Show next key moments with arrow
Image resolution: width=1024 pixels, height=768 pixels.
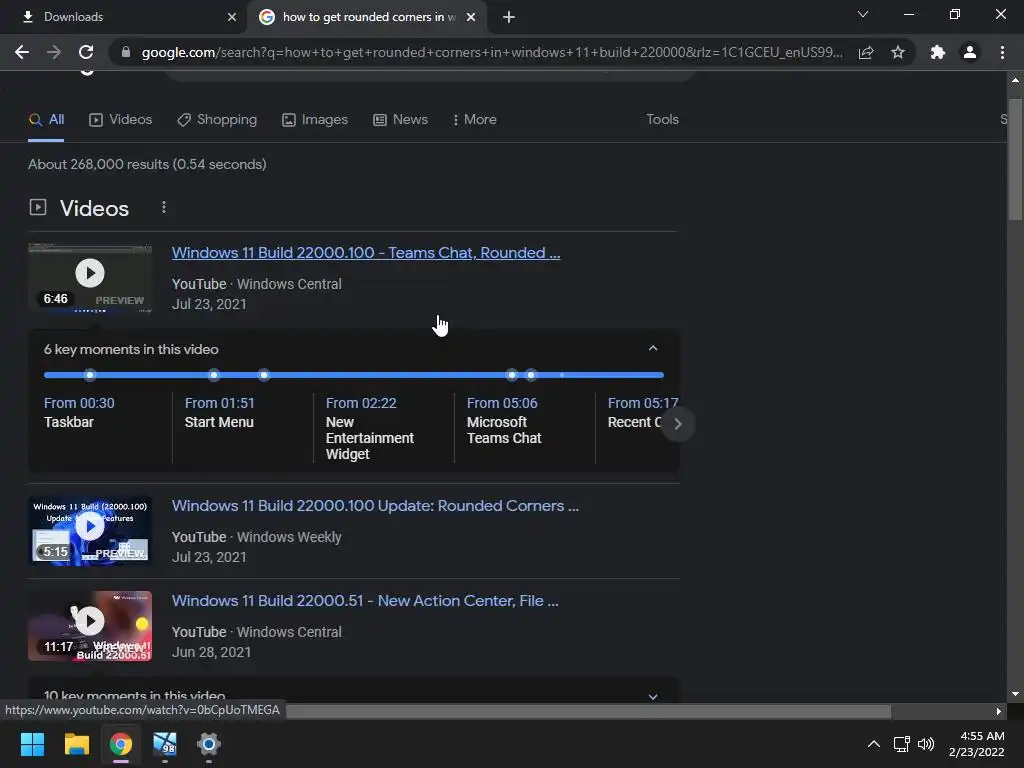tap(678, 424)
